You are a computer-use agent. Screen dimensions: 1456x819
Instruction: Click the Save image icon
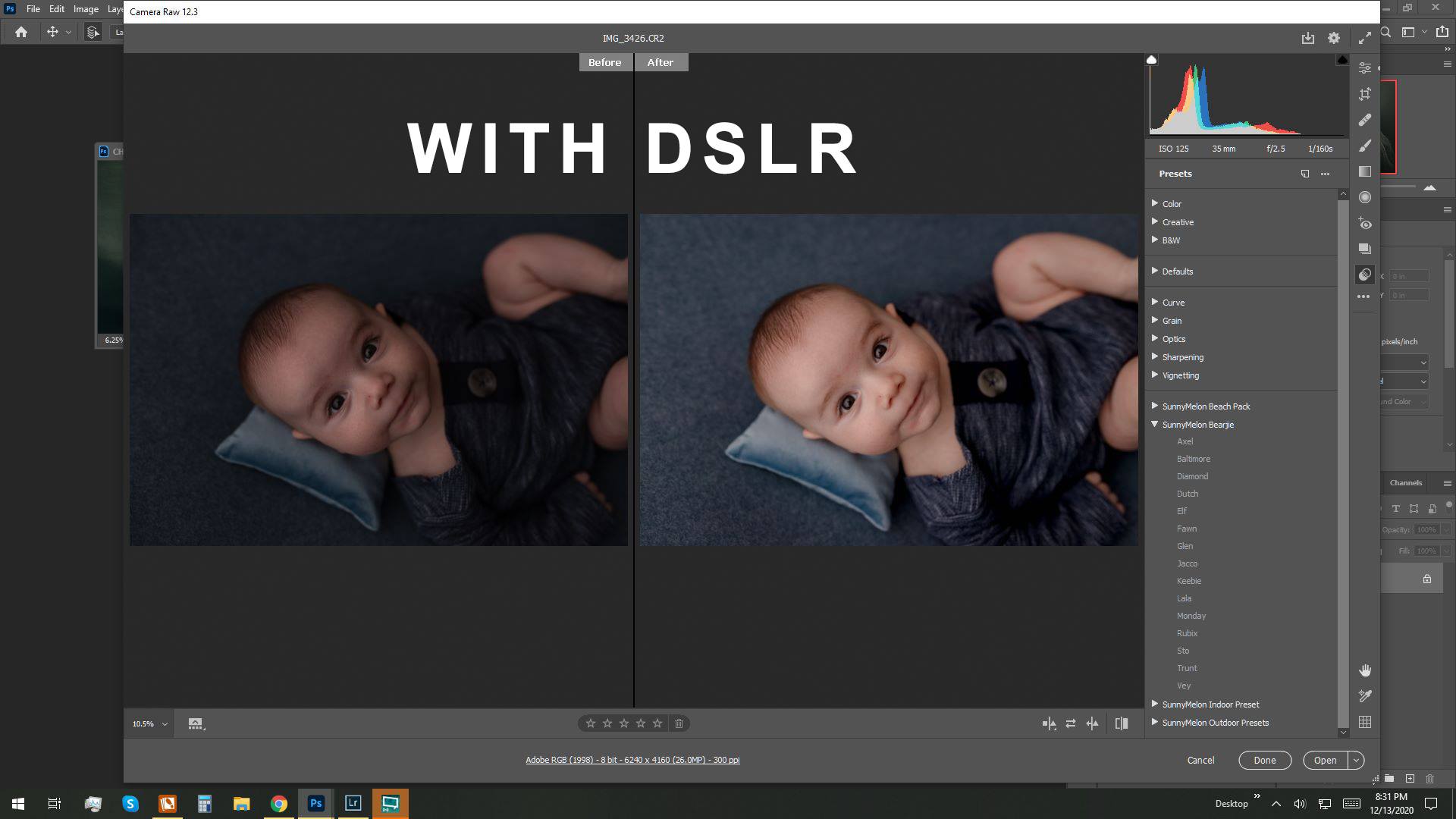pos(1308,38)
